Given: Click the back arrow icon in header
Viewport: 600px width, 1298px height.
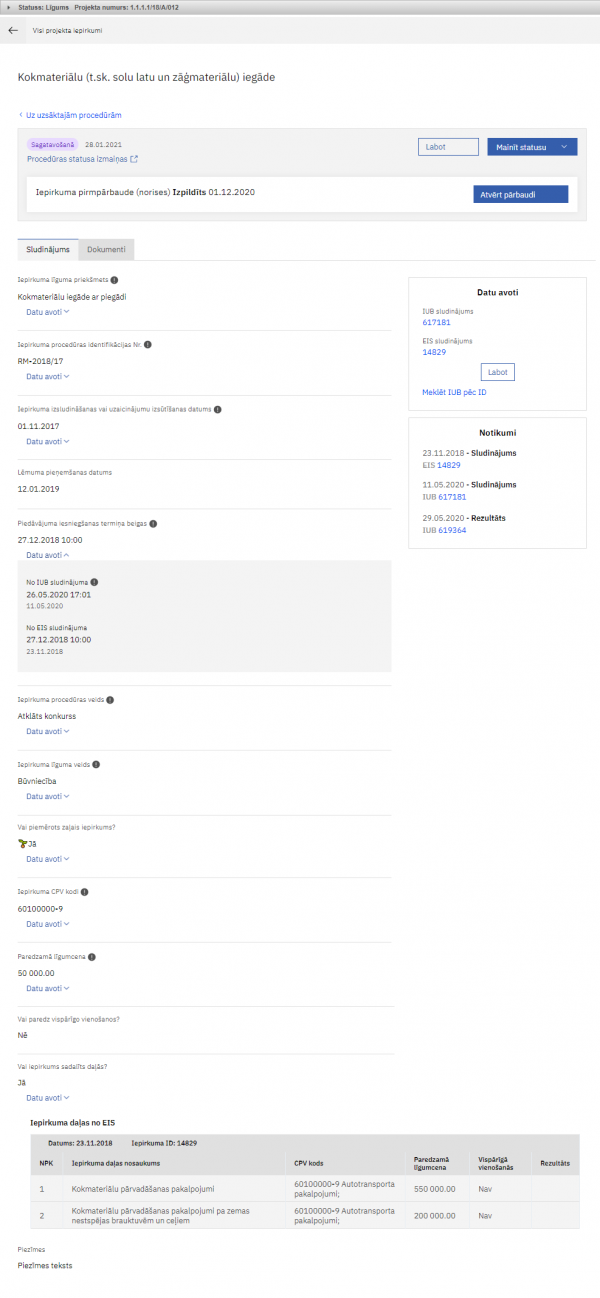Looking at the screenshot, I should [13, 31].
